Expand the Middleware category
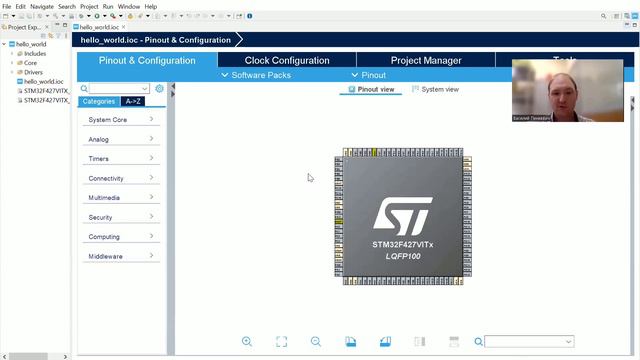Image resolution: width=640 pixels, height=360 pixels. click(x=121, y=256)
